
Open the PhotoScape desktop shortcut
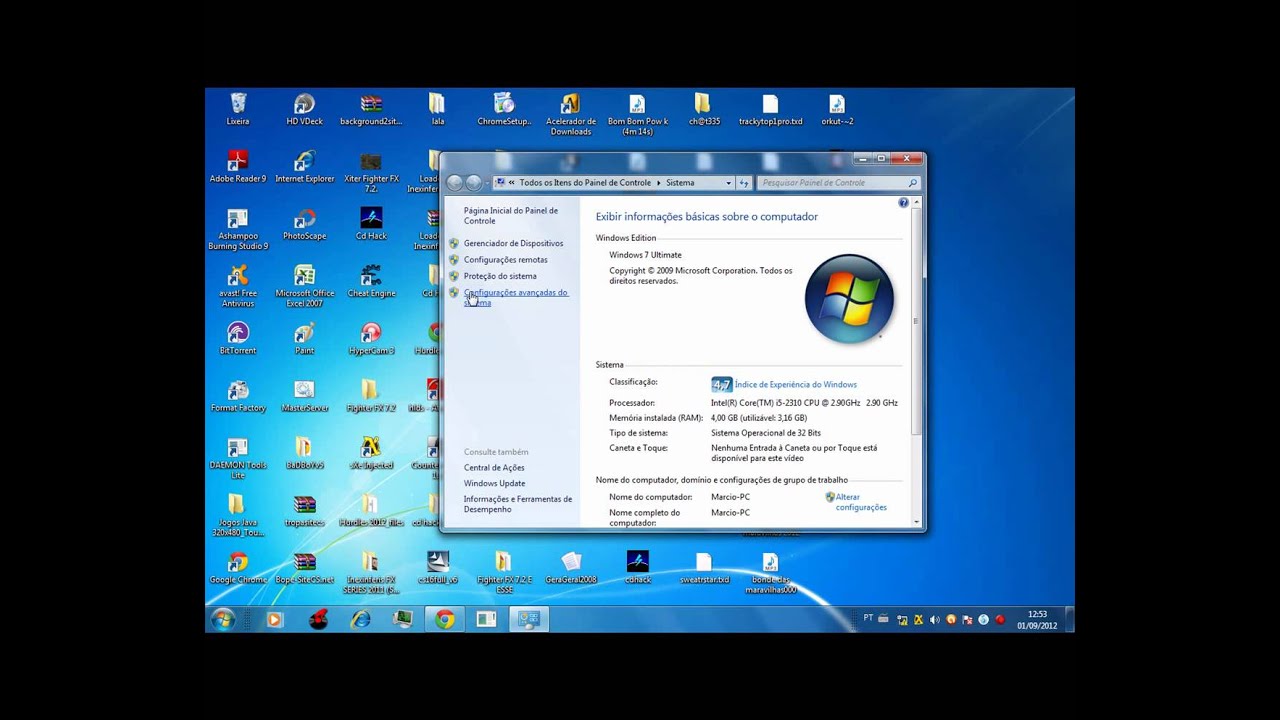305,224
